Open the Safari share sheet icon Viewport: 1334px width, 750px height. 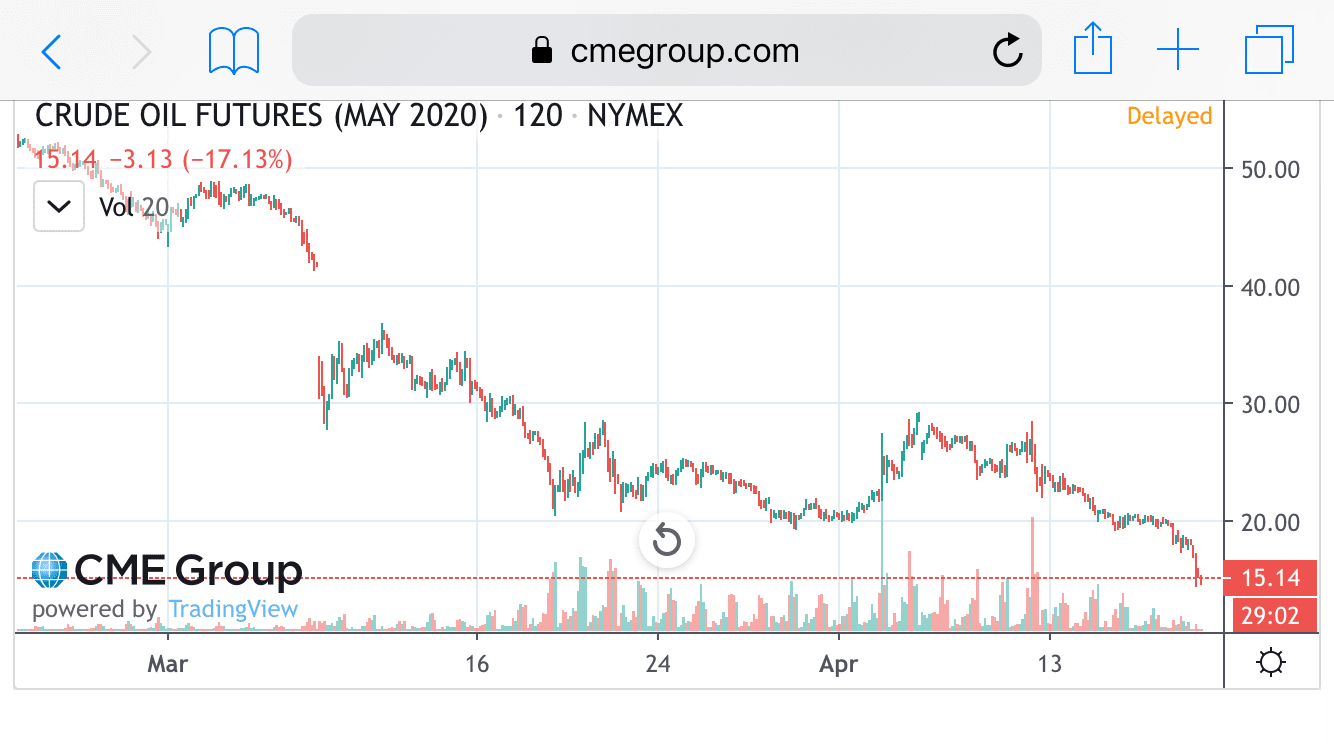(x=1093, y=49)
